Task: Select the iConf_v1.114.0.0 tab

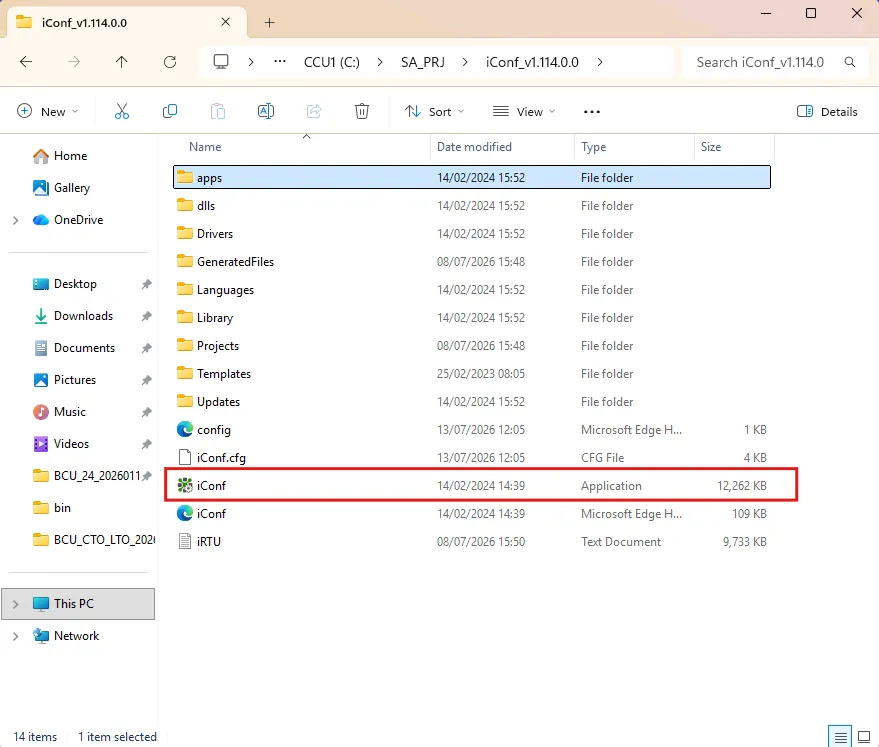Action: [x=126, y=22]
